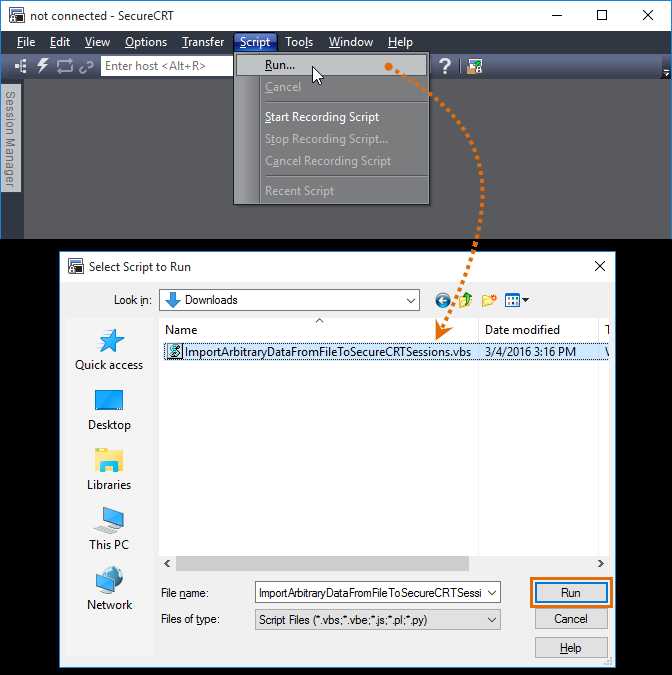Choose Start Recording Script
This screenshot has width=672, height=675.
coord(322,117)
